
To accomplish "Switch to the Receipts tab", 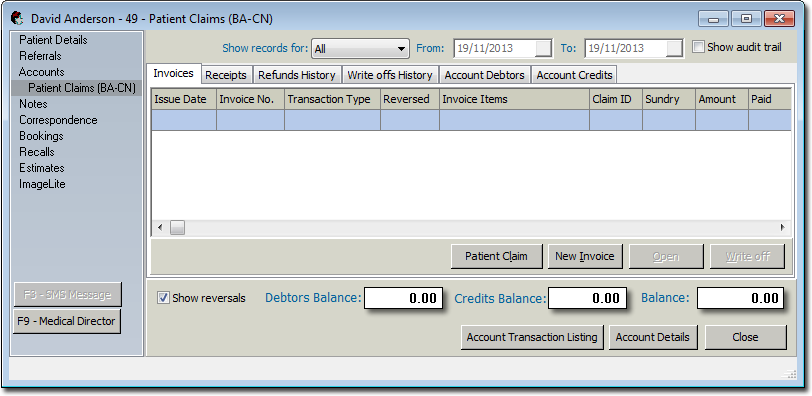I will [226, 75].
